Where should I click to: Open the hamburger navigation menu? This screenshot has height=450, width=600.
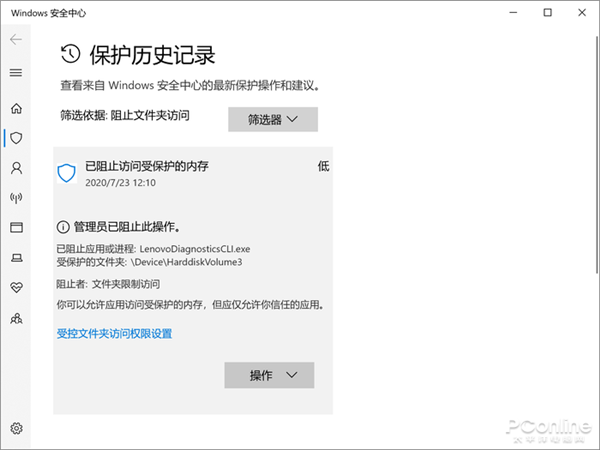pos(16,72)
